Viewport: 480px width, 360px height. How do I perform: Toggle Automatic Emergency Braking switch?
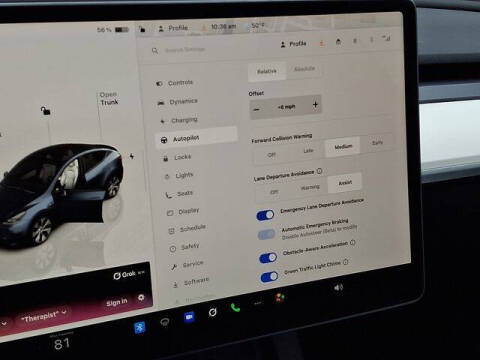(267, 235)
